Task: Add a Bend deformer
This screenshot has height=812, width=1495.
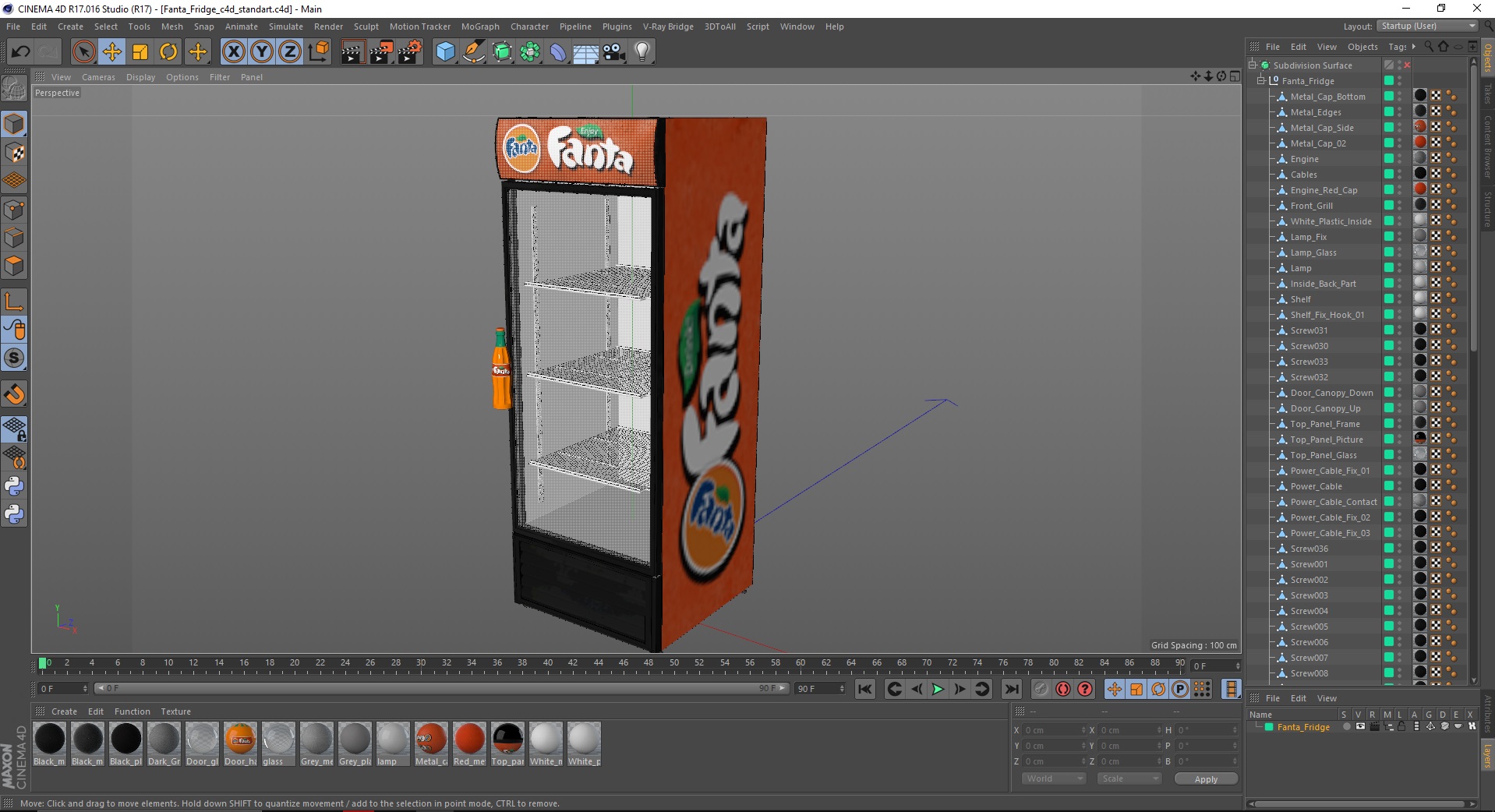Action: click(x=559, y=52)
